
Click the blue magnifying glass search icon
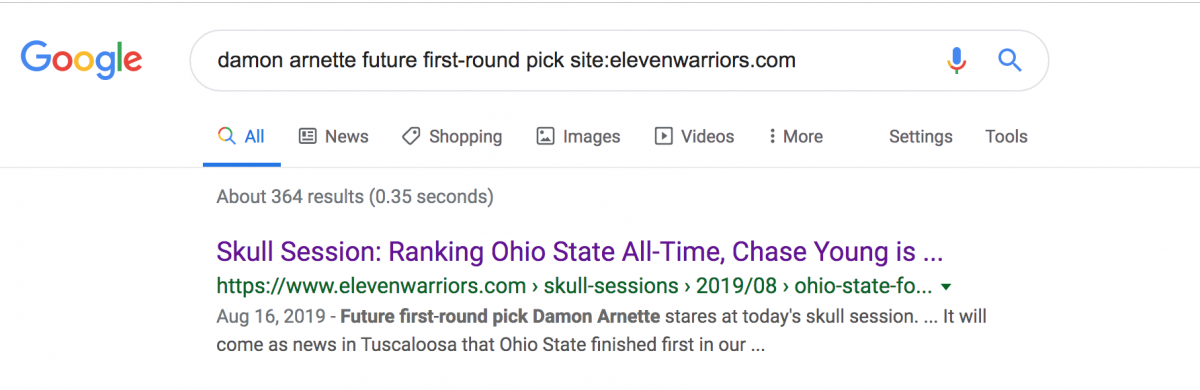pos(1010,61)
